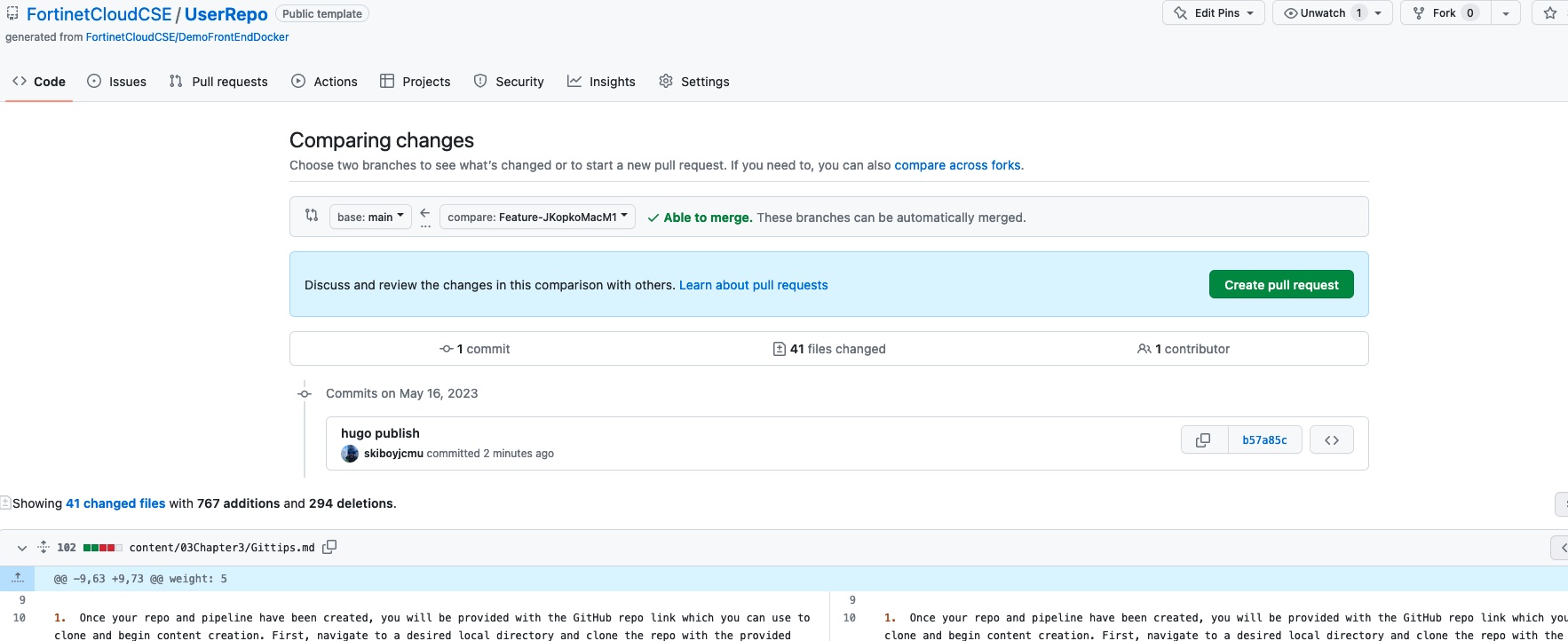Click the Fork button
The width and height of the screenshot is (1568, 641).
[x=1444, y=13]
